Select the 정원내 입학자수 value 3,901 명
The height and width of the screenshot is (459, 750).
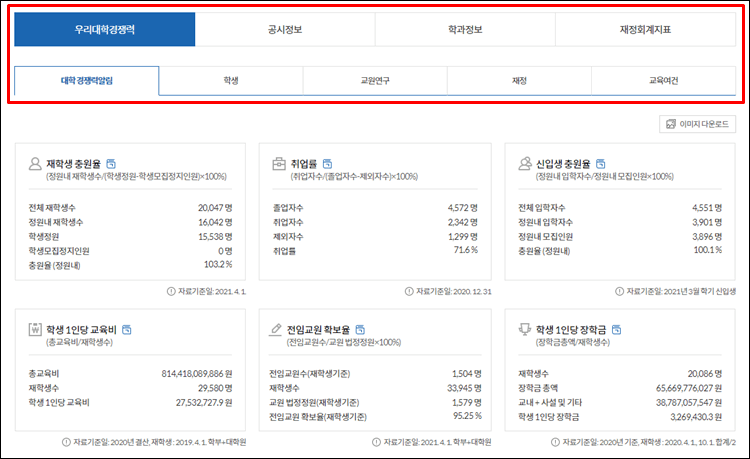[707, 222]
